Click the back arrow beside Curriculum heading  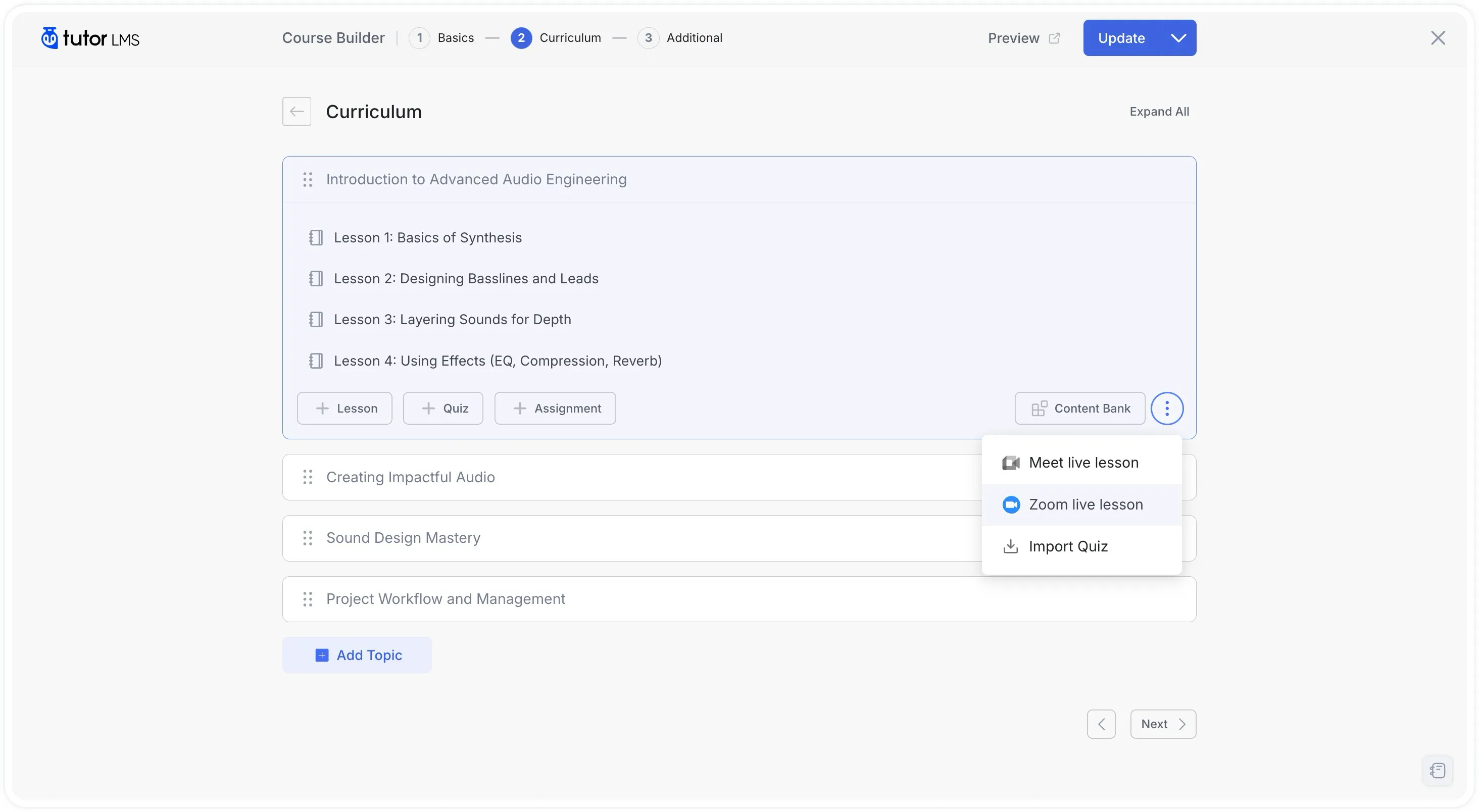click(297, 111)
